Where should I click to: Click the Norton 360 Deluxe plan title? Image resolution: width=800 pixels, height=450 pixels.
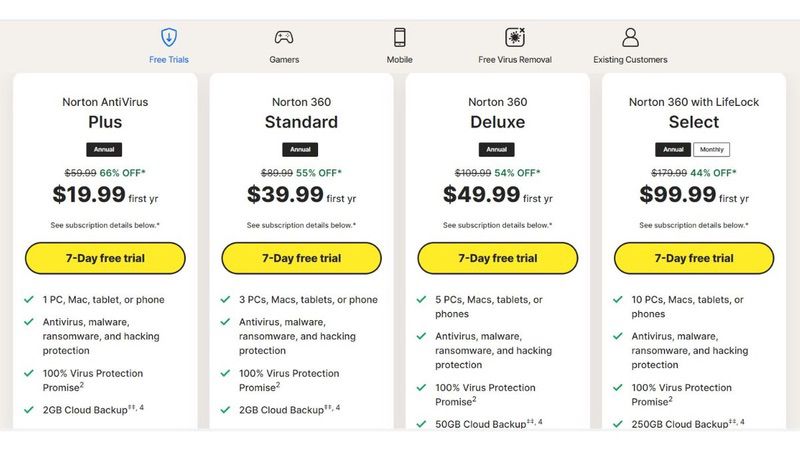point(497,113)
